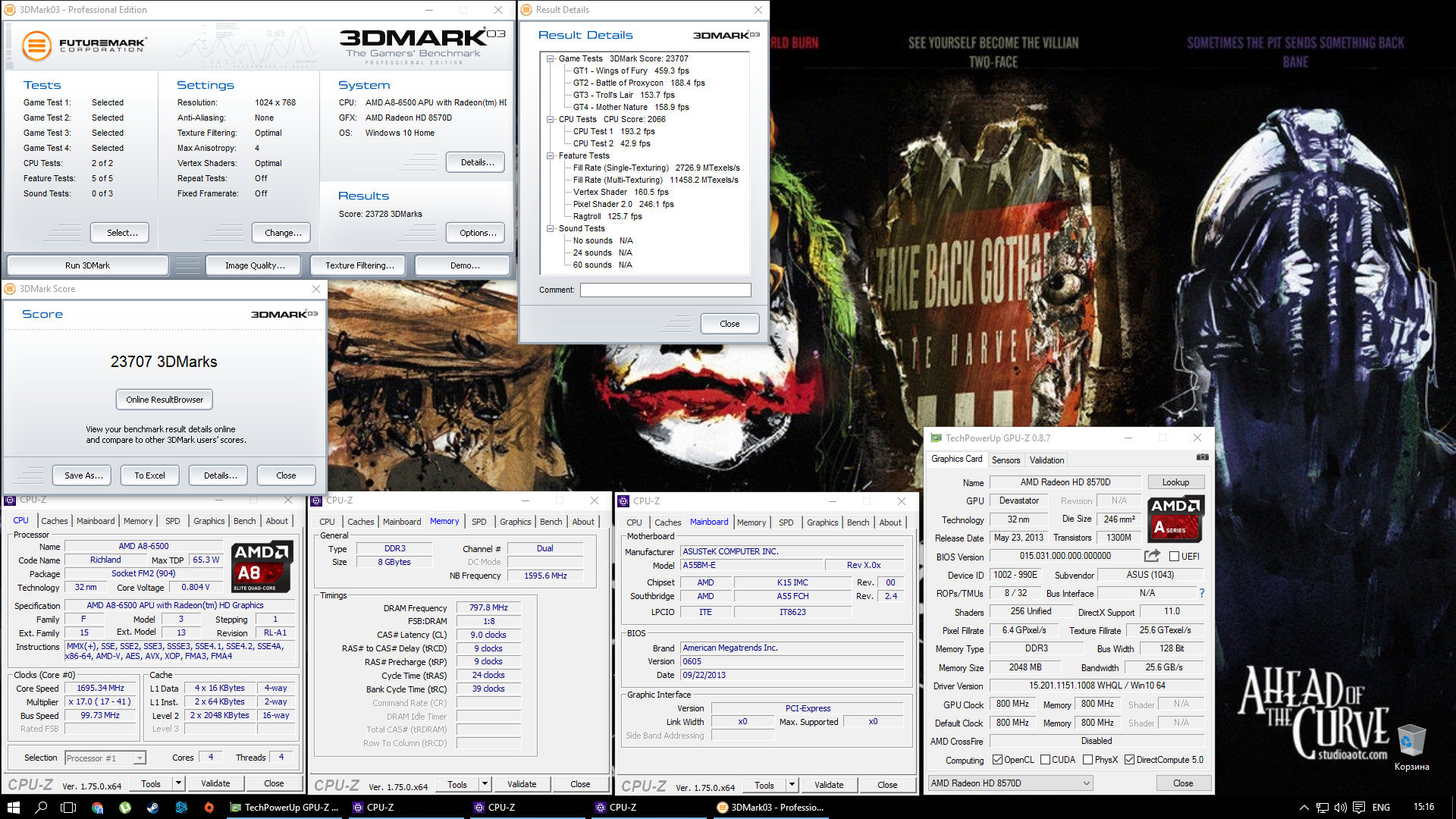
Task: Click the Futuremark Corporation logo
Action: point(83,45)
